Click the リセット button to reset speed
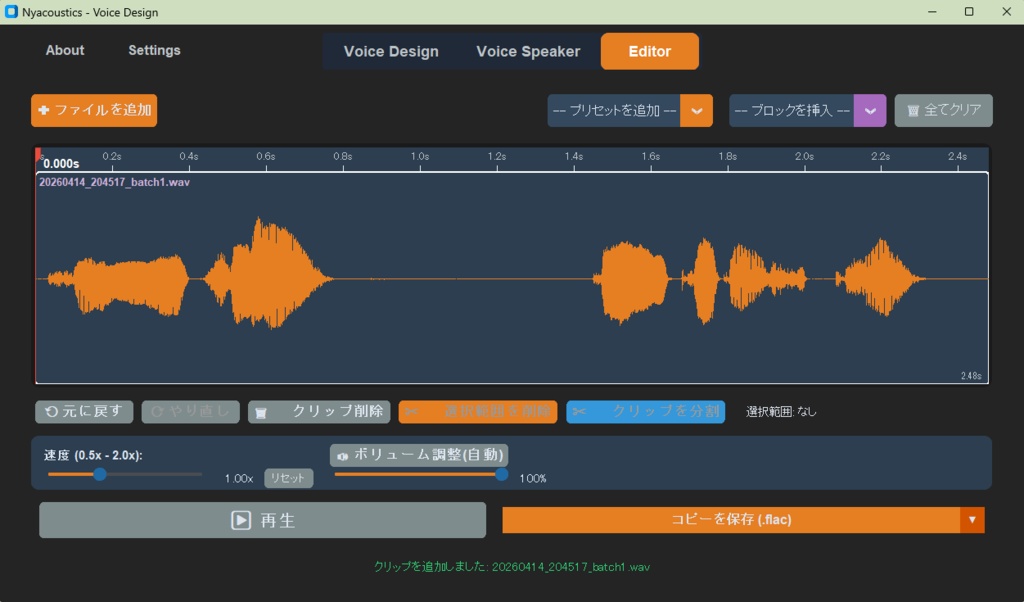Image resolution: width=1024 pixels, height=602 pixels. (288, 477)
